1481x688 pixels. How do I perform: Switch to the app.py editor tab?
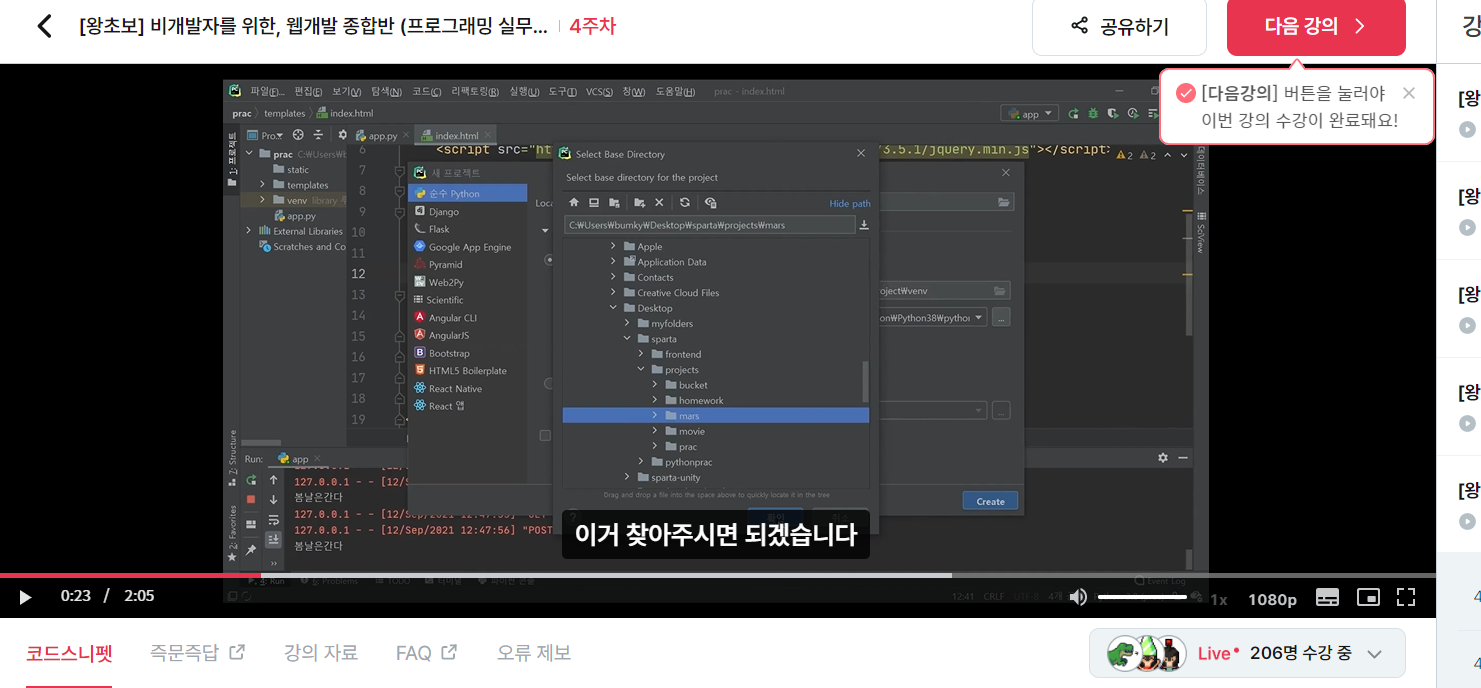(x=381, y=135)
